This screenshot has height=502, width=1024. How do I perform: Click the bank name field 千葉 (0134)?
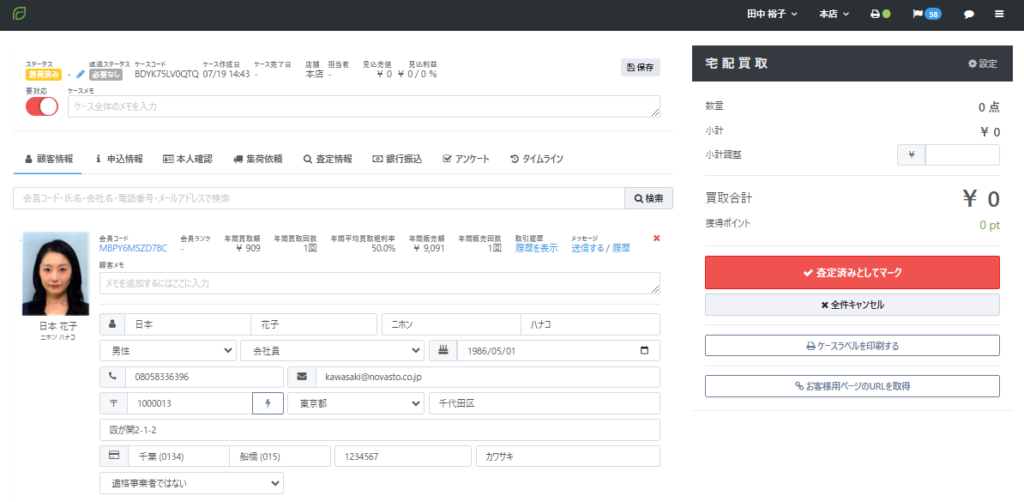178,456
